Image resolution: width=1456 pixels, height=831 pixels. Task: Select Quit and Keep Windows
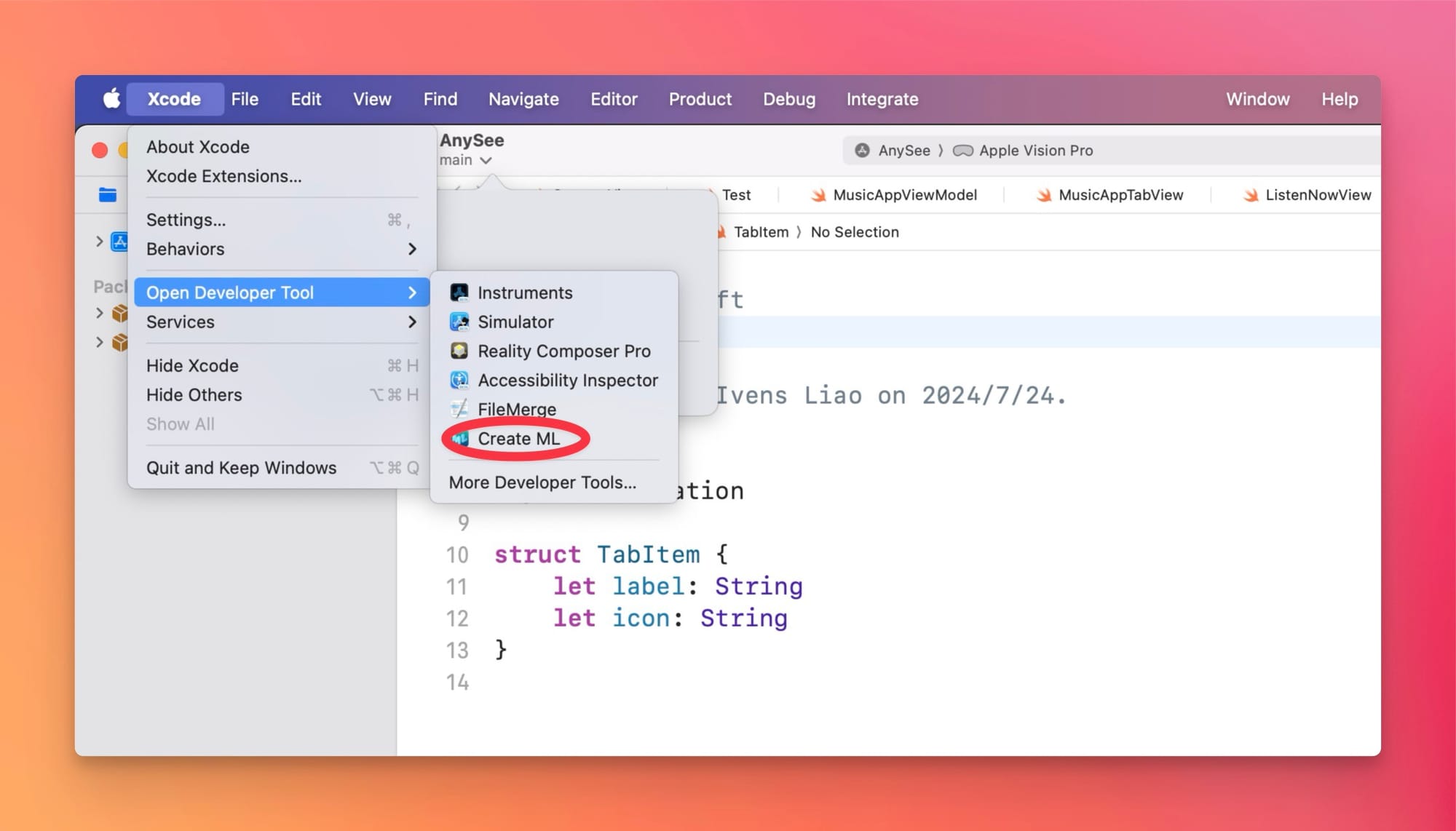(x=241, y=468)
